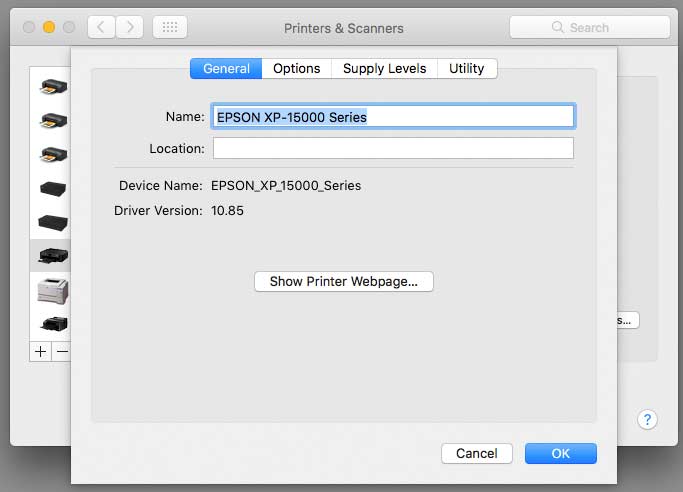Open help with question mark button
Image resolution: width=683 pixels, height=492 pixels.
pyautogui.click(x=647, y=420)
